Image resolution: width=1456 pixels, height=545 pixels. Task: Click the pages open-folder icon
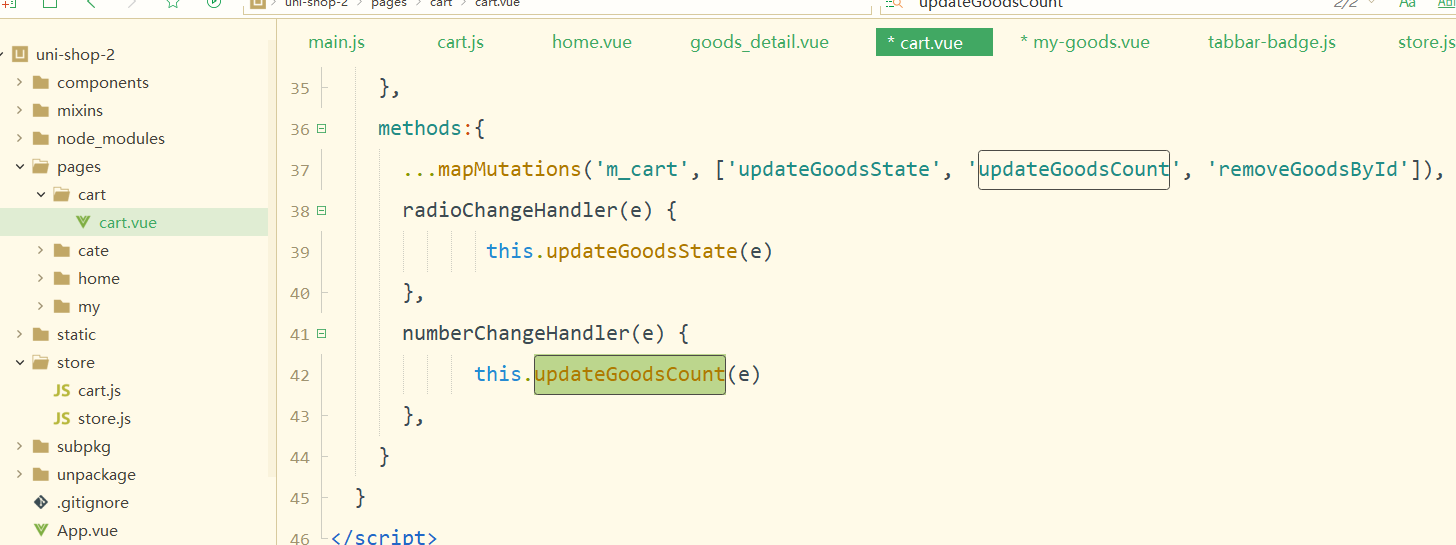(40, 167)
